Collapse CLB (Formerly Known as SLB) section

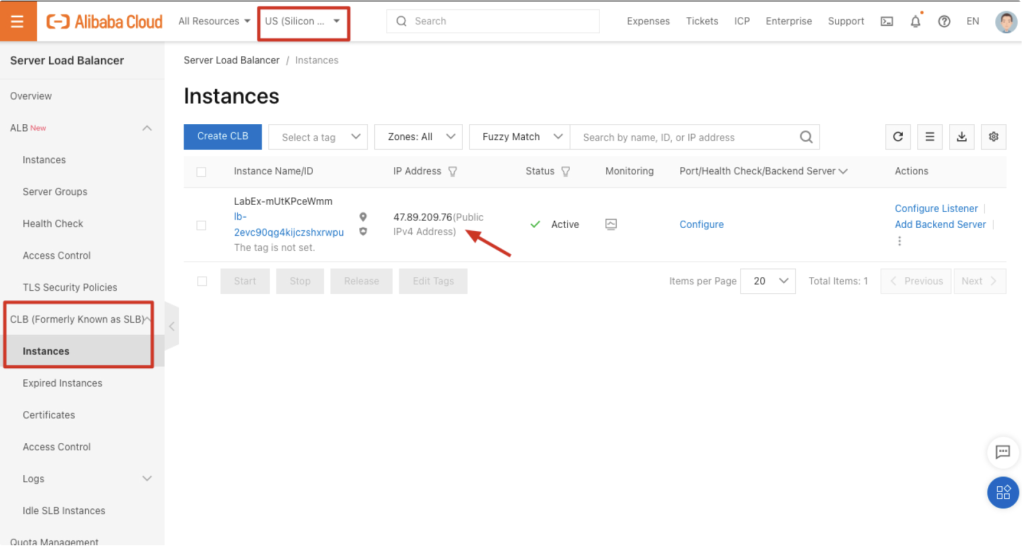click(x=149, y=319)
